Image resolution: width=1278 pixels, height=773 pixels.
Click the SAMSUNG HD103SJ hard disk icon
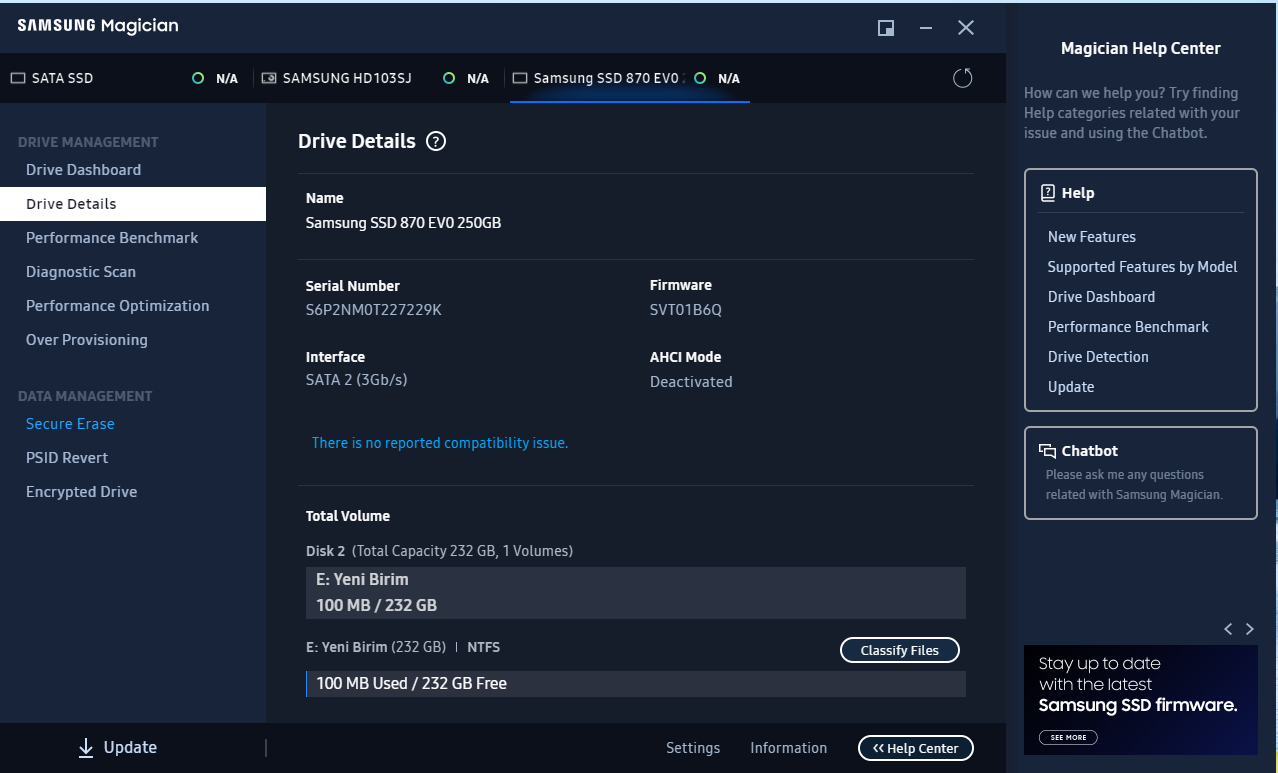(269, 78)
